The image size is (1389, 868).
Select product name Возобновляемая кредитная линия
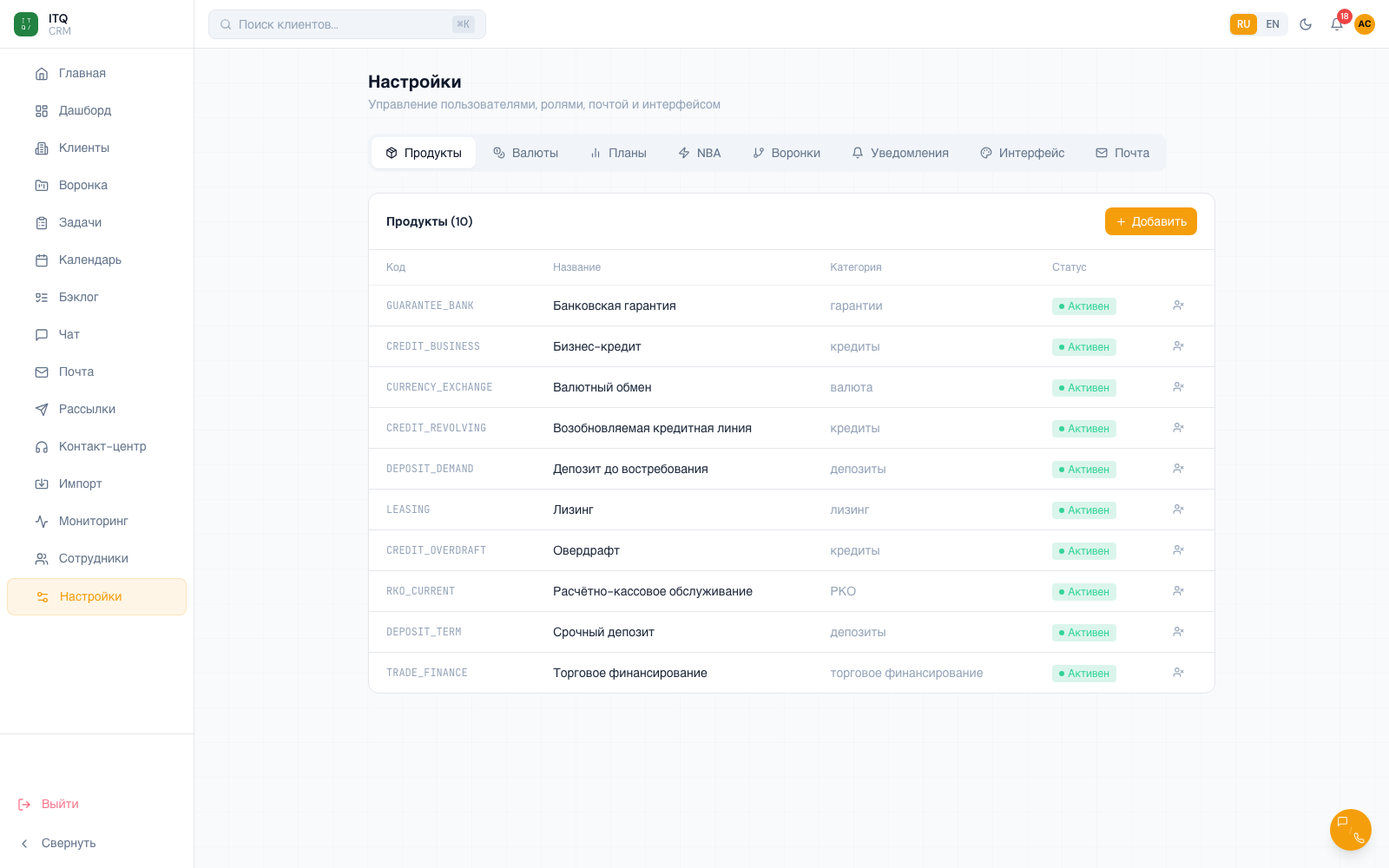coord(652,428)
